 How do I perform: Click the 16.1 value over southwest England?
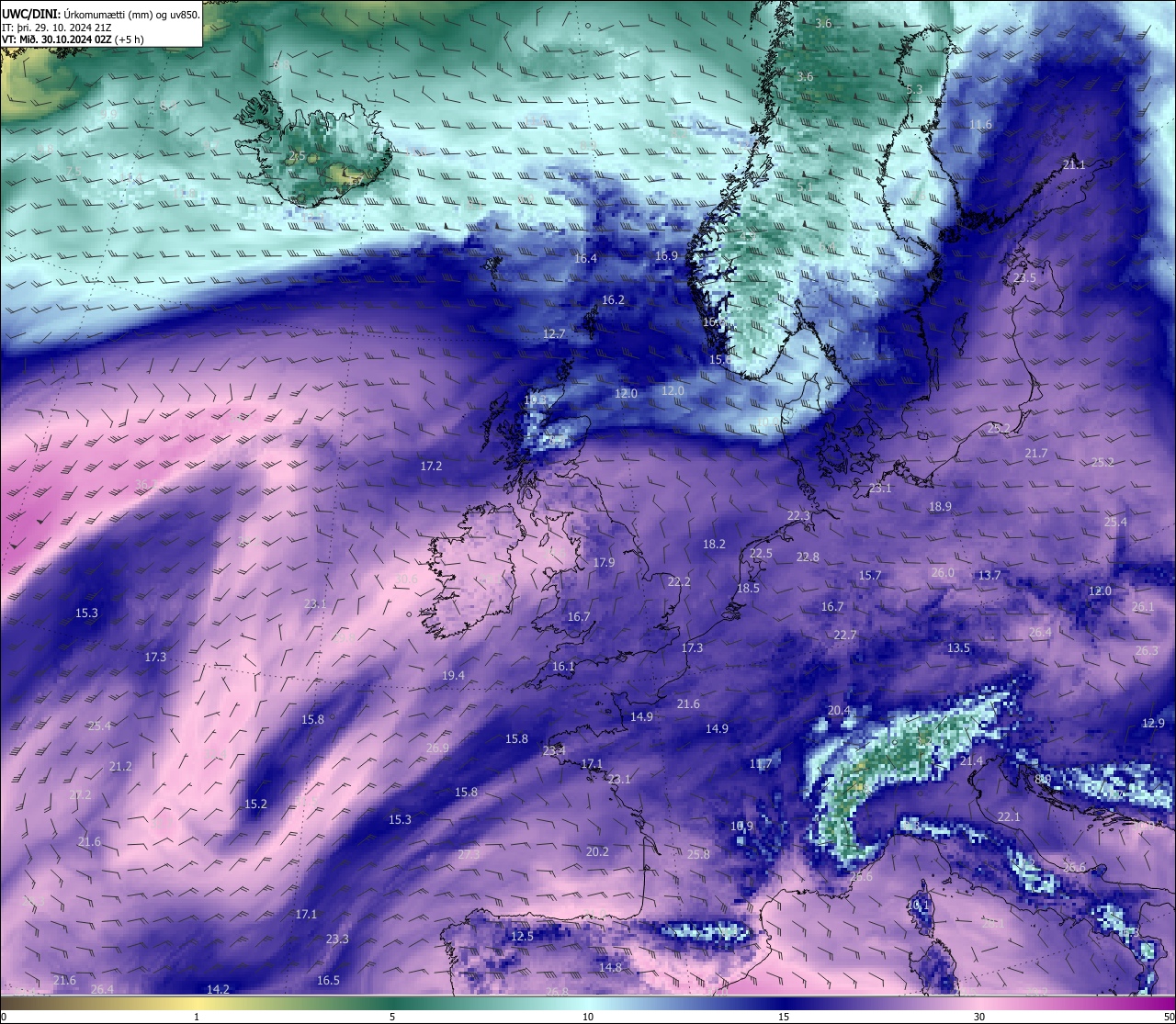point(563,666)
